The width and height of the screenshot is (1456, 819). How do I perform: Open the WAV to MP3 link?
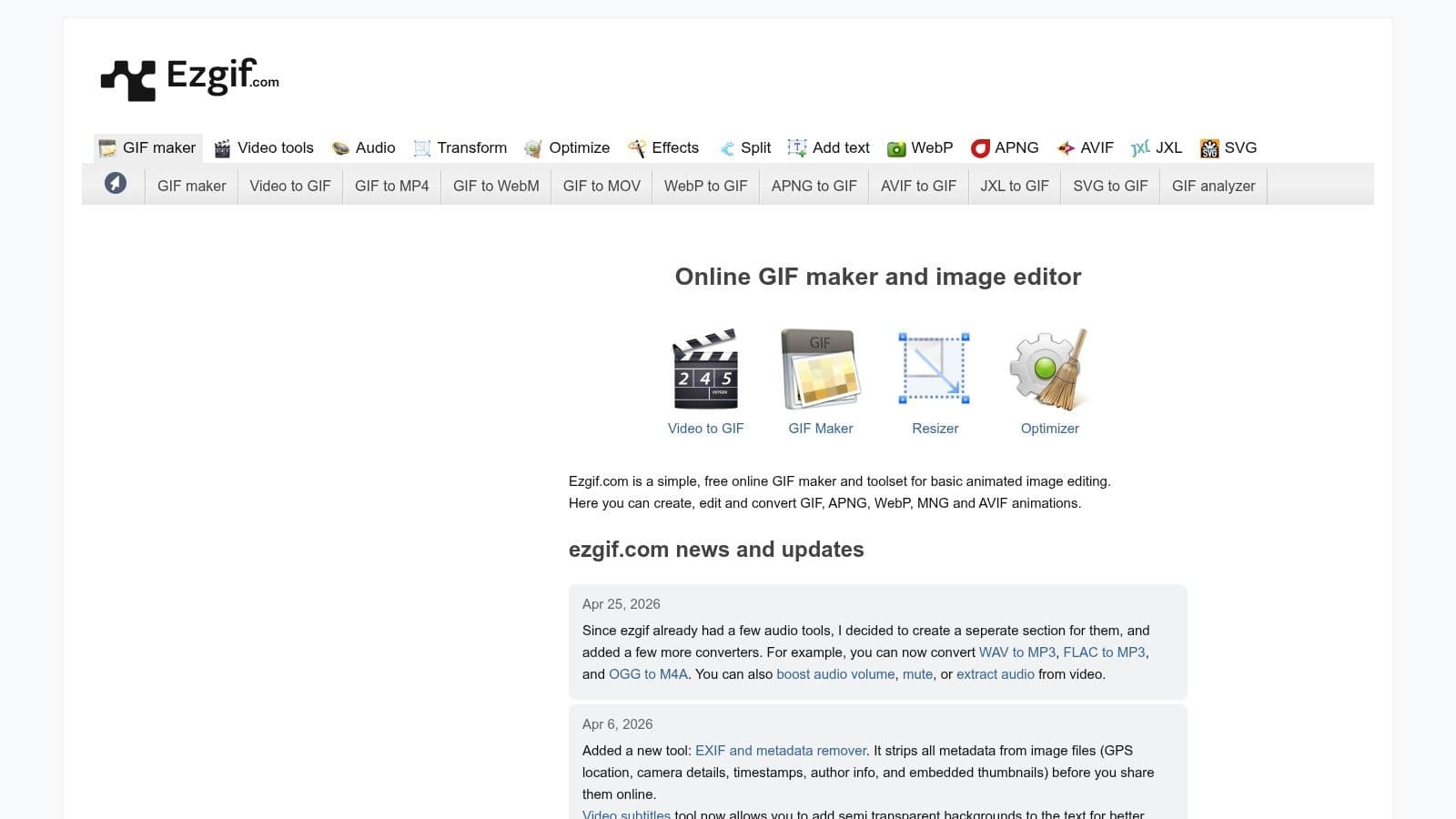tap(1017, 652)
